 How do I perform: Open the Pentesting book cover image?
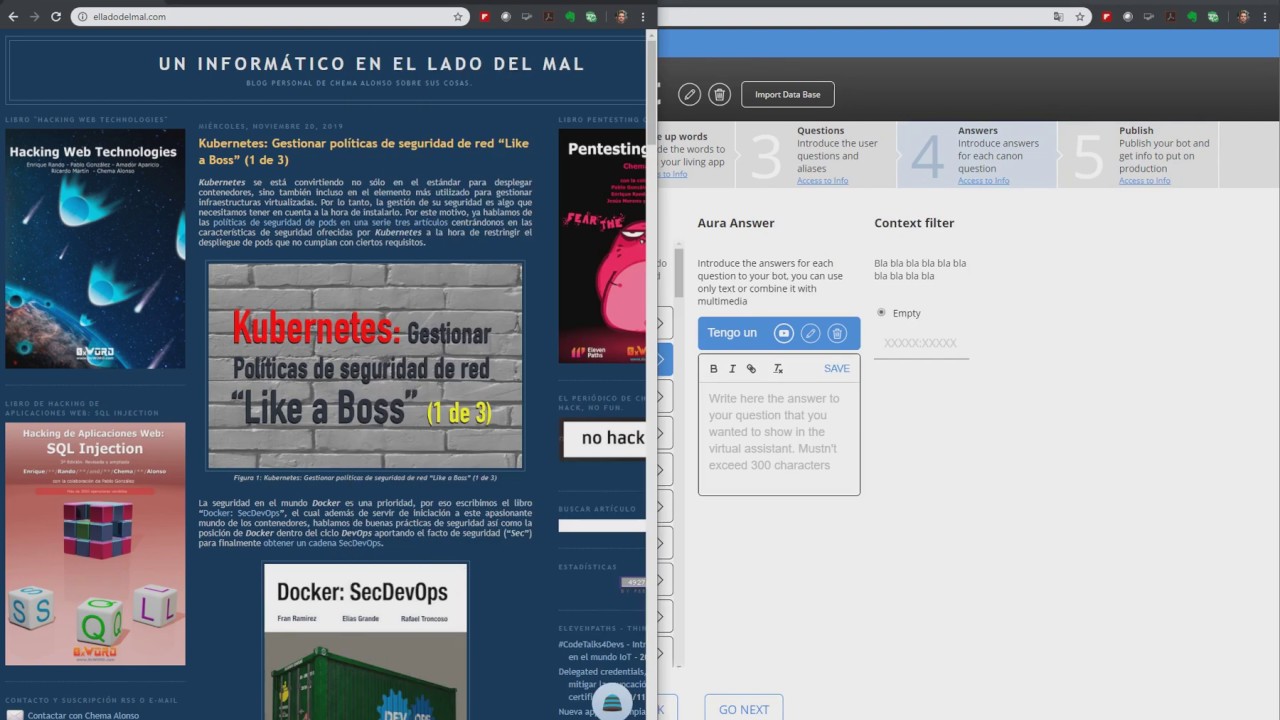point(602,246)
